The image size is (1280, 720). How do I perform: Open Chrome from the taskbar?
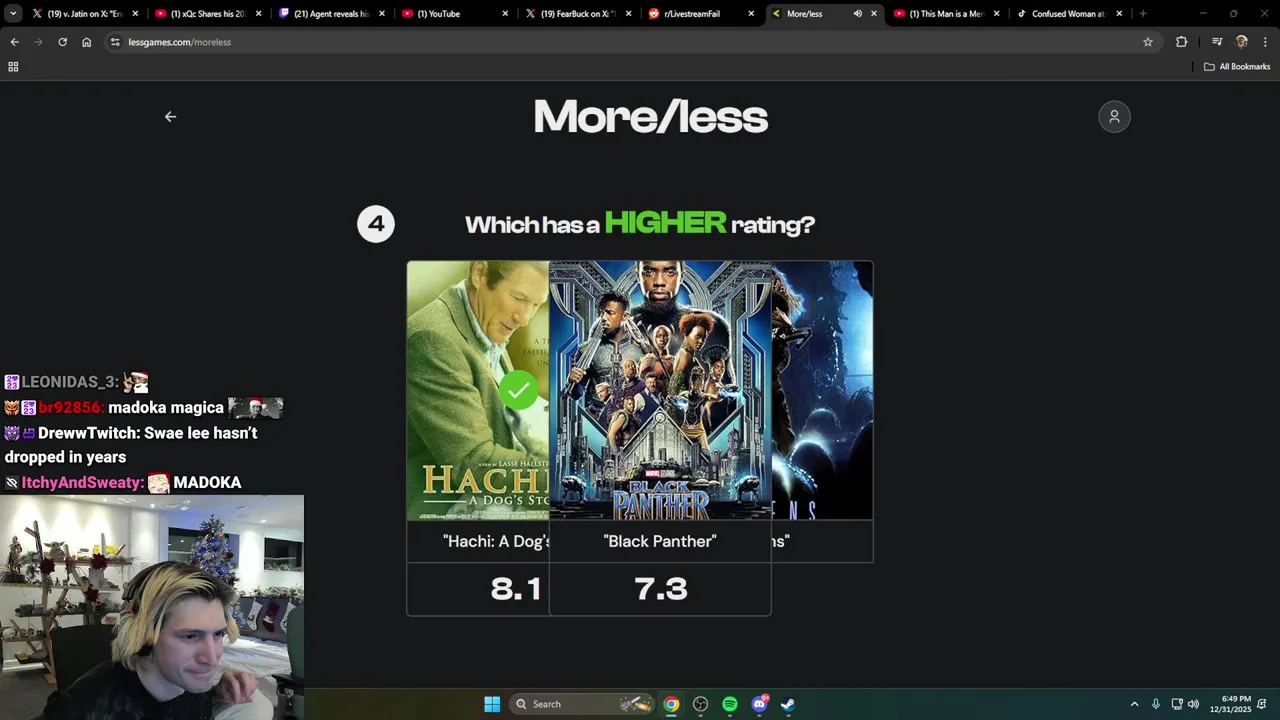[671, 704]
